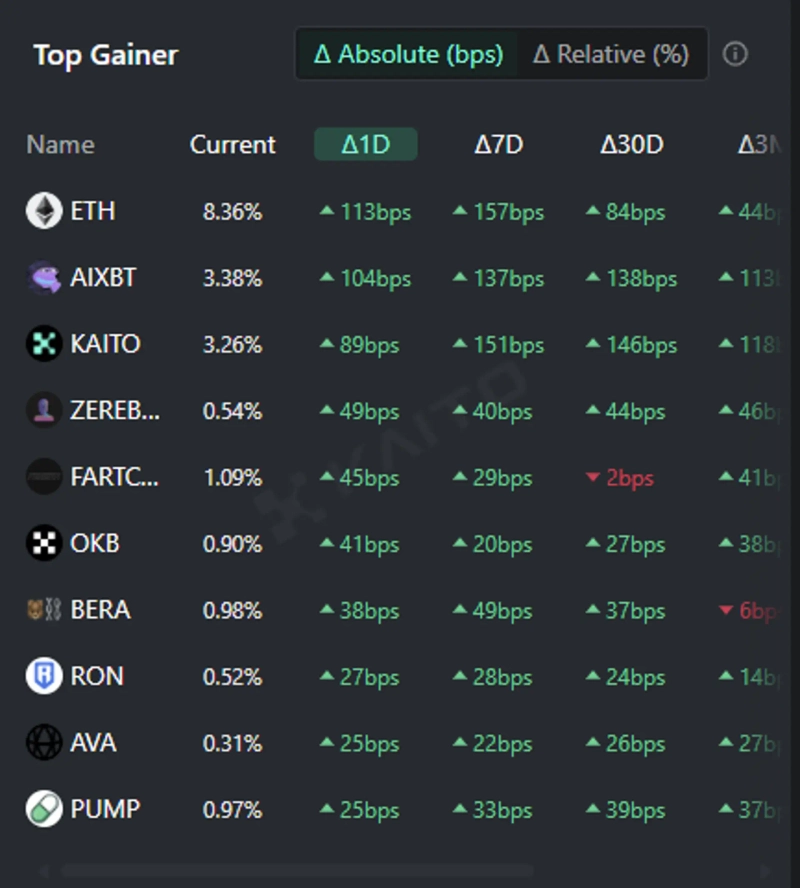The height and width of the screenshot is (888, 800).
Task: Sort by the Δ30D column
Action: (631, 145)
